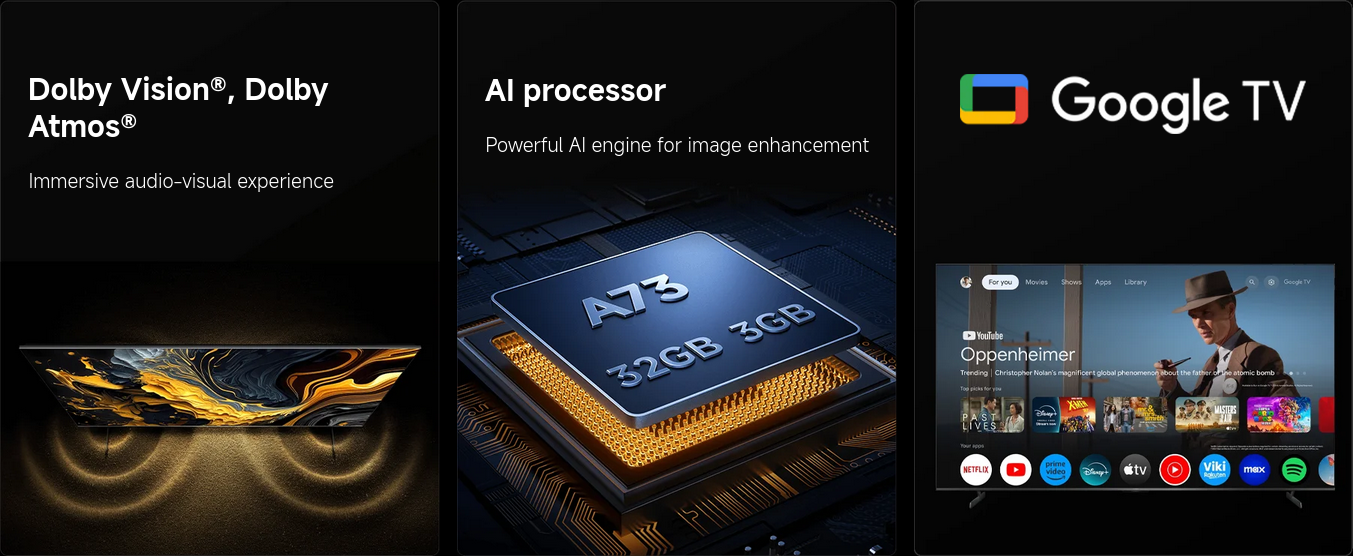Open the Prime Video app

coord(1055,469)
